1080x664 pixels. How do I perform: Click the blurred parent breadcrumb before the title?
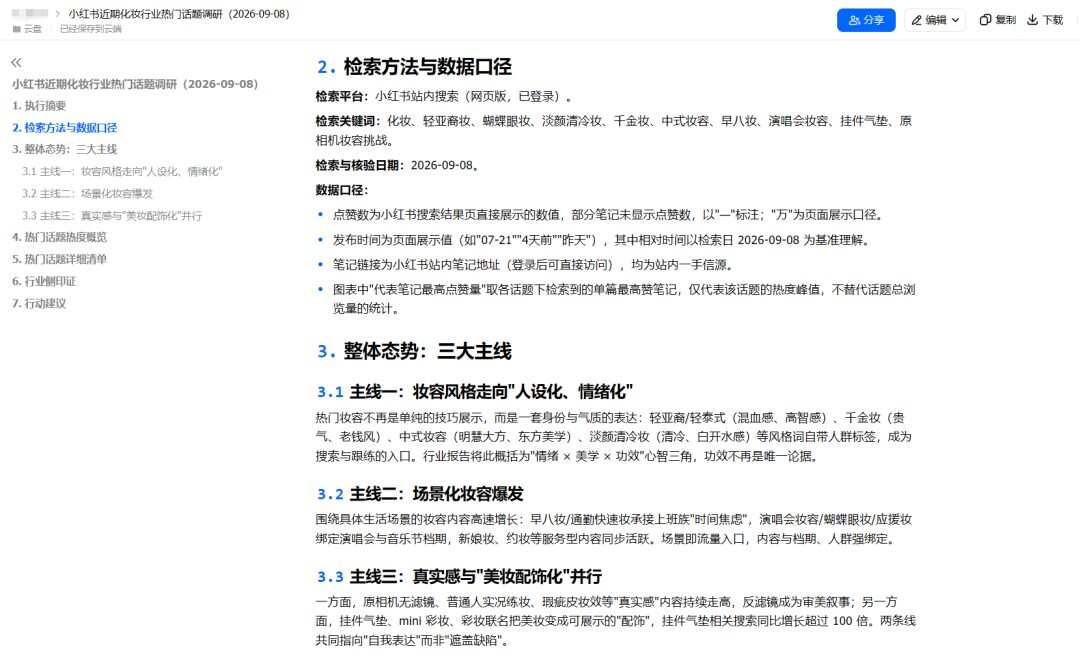30,13
